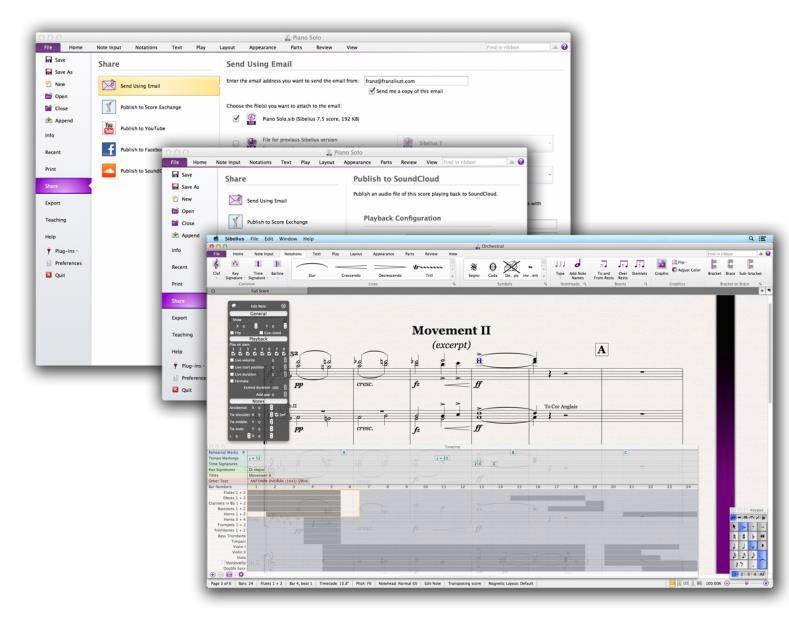Screen dimensions: 789x617
Task: Click the Find in ribbon box in back window
Action: point(517,47)
